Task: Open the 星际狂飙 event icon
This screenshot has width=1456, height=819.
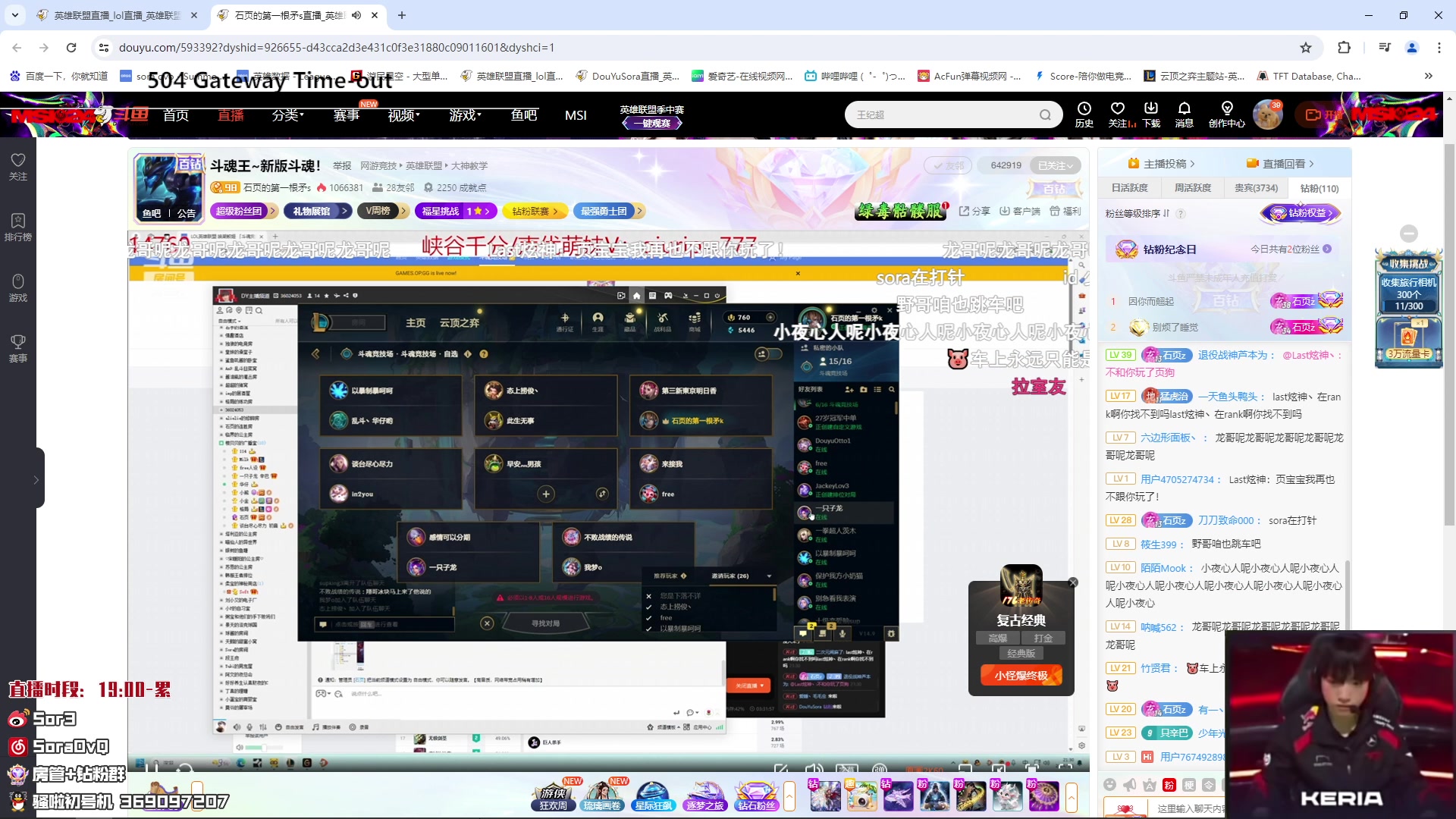Action: click(x=653, y=795)
